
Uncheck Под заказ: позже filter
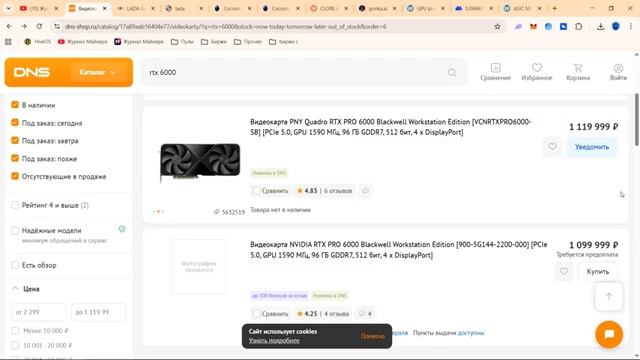click(15, 158)
